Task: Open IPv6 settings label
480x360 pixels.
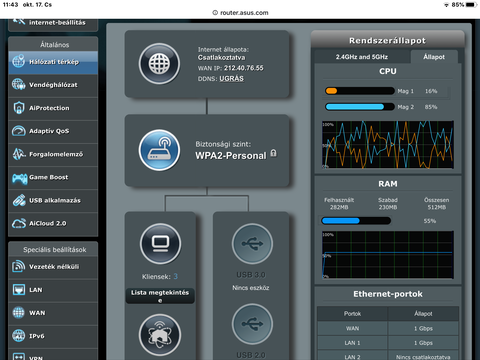Action: pos(37,336)
